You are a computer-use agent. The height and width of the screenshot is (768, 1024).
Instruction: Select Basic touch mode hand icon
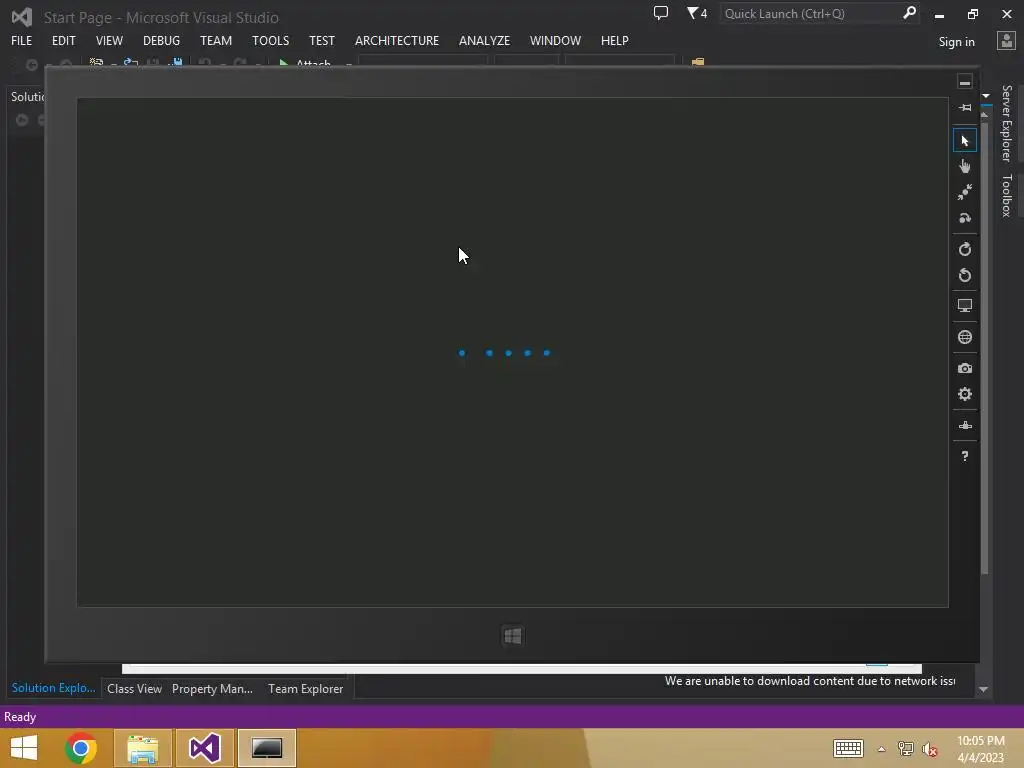[965, 167]
